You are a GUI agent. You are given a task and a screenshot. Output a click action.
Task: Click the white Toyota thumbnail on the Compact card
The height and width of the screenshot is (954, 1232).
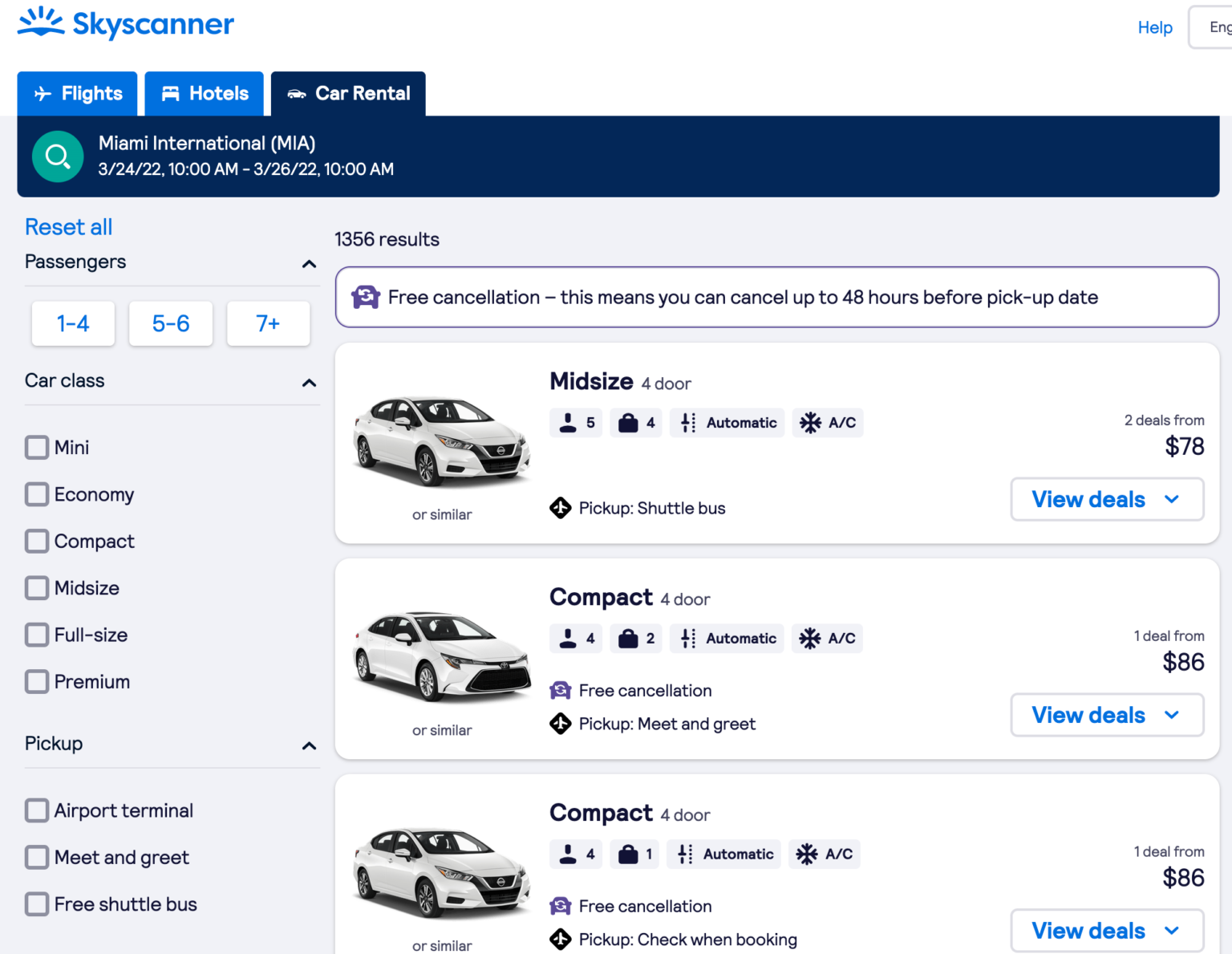click(x=442, y=654)
